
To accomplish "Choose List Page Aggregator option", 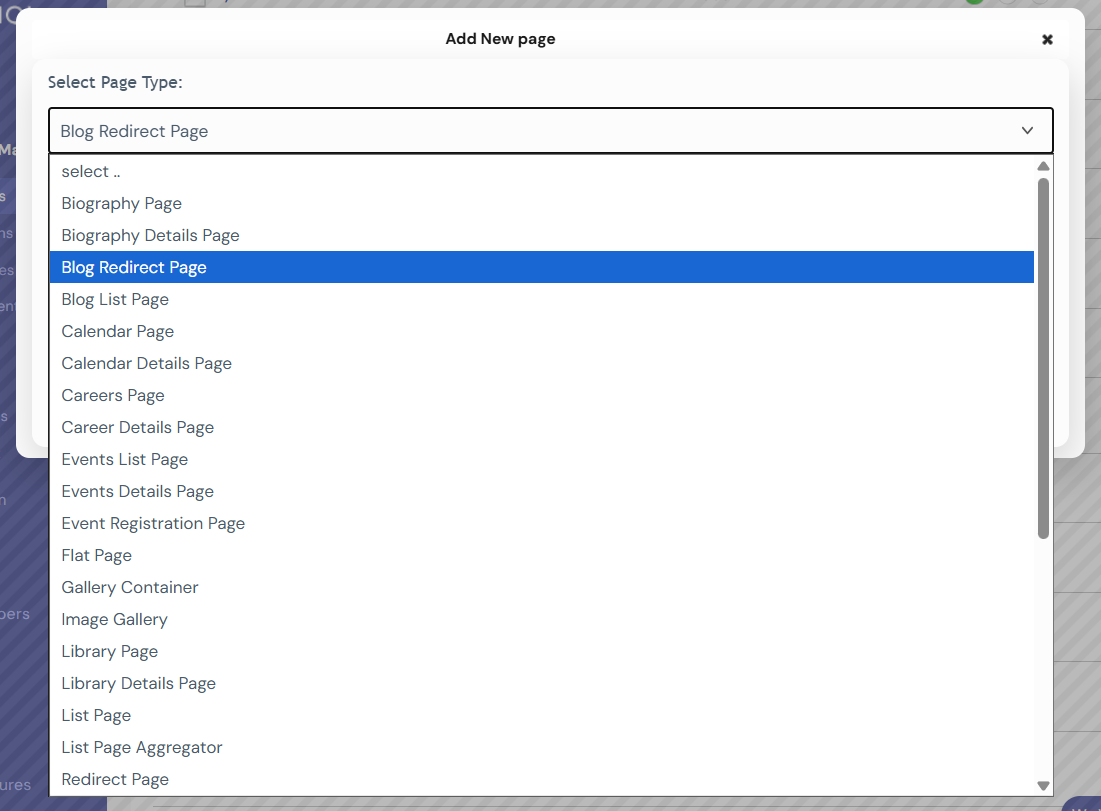I will (541, 748).
